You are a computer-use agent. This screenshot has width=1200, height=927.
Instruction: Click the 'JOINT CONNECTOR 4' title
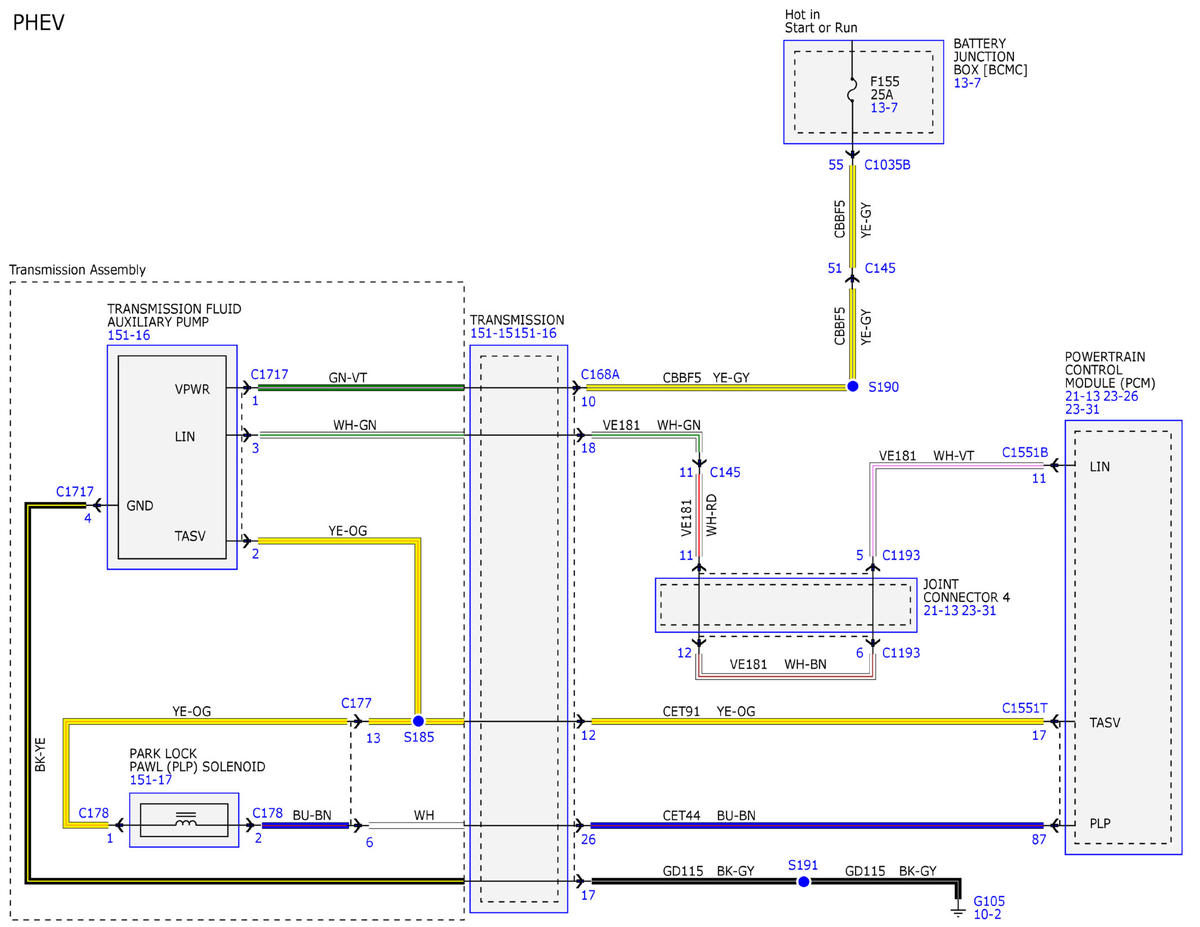pos(965,590)
